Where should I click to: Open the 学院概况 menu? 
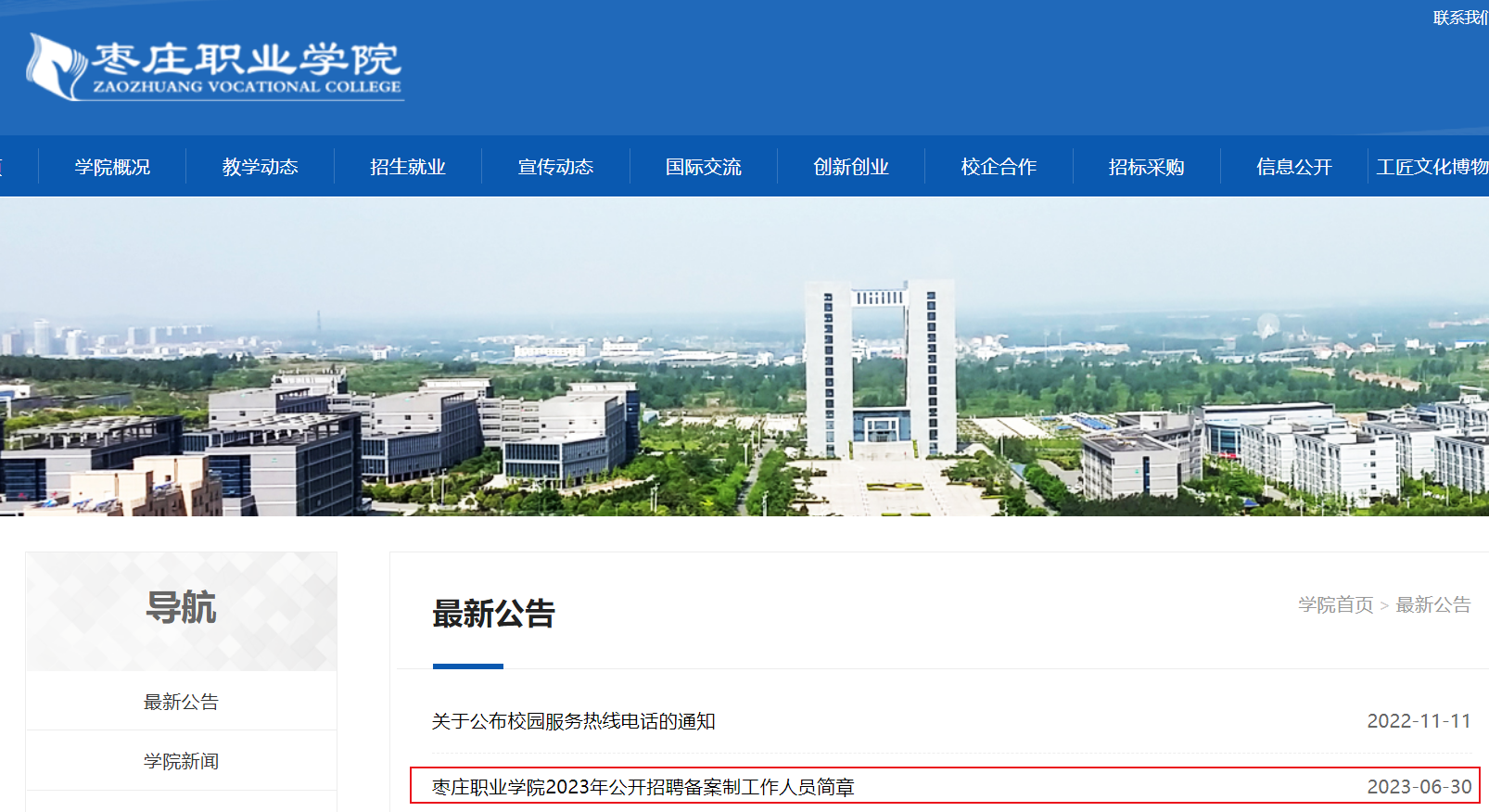point(112,167)
